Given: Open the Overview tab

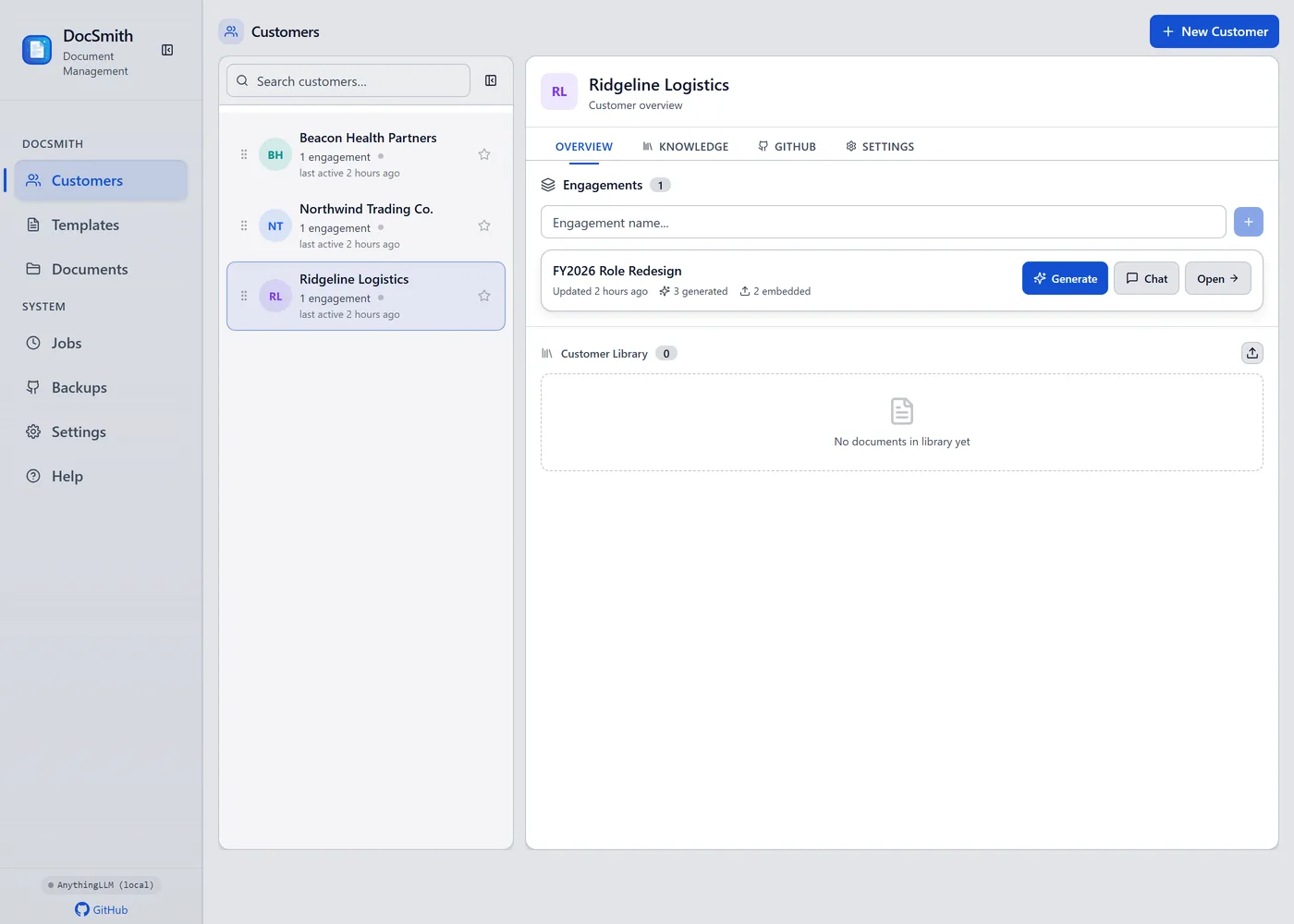Looking at the screenshot, I should (584, 146).
